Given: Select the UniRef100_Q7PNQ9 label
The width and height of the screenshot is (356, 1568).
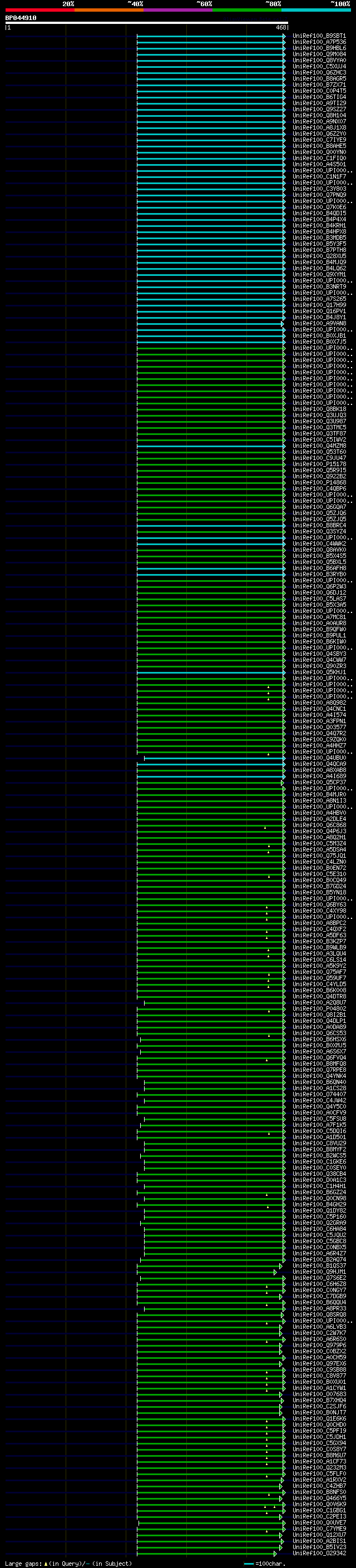Looking at the screenshot, I should [x=319, y=195].
